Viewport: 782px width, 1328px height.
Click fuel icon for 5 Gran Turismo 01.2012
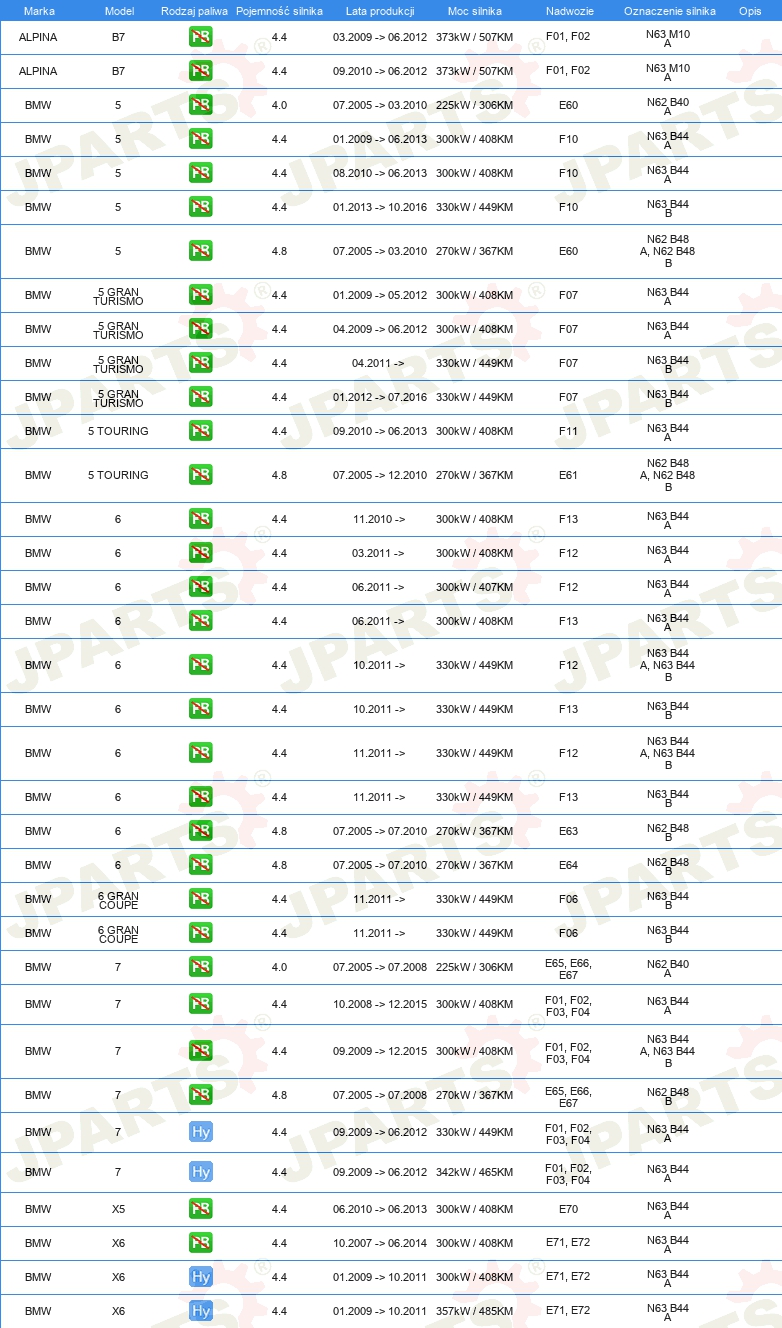pyautogui.click(x=200, y=398)
